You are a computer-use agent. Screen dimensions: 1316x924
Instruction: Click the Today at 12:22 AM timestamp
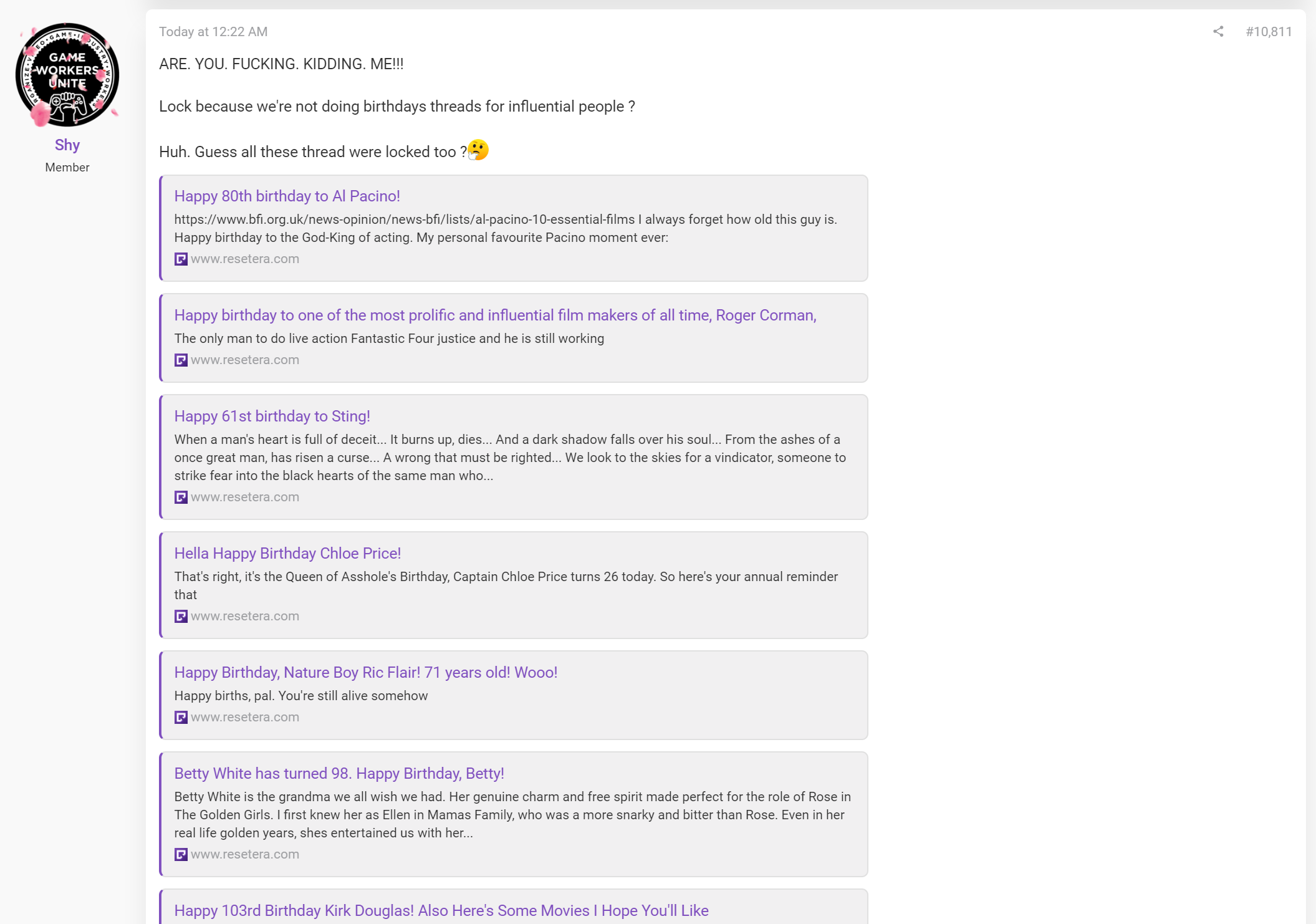(x=213, y=32)
